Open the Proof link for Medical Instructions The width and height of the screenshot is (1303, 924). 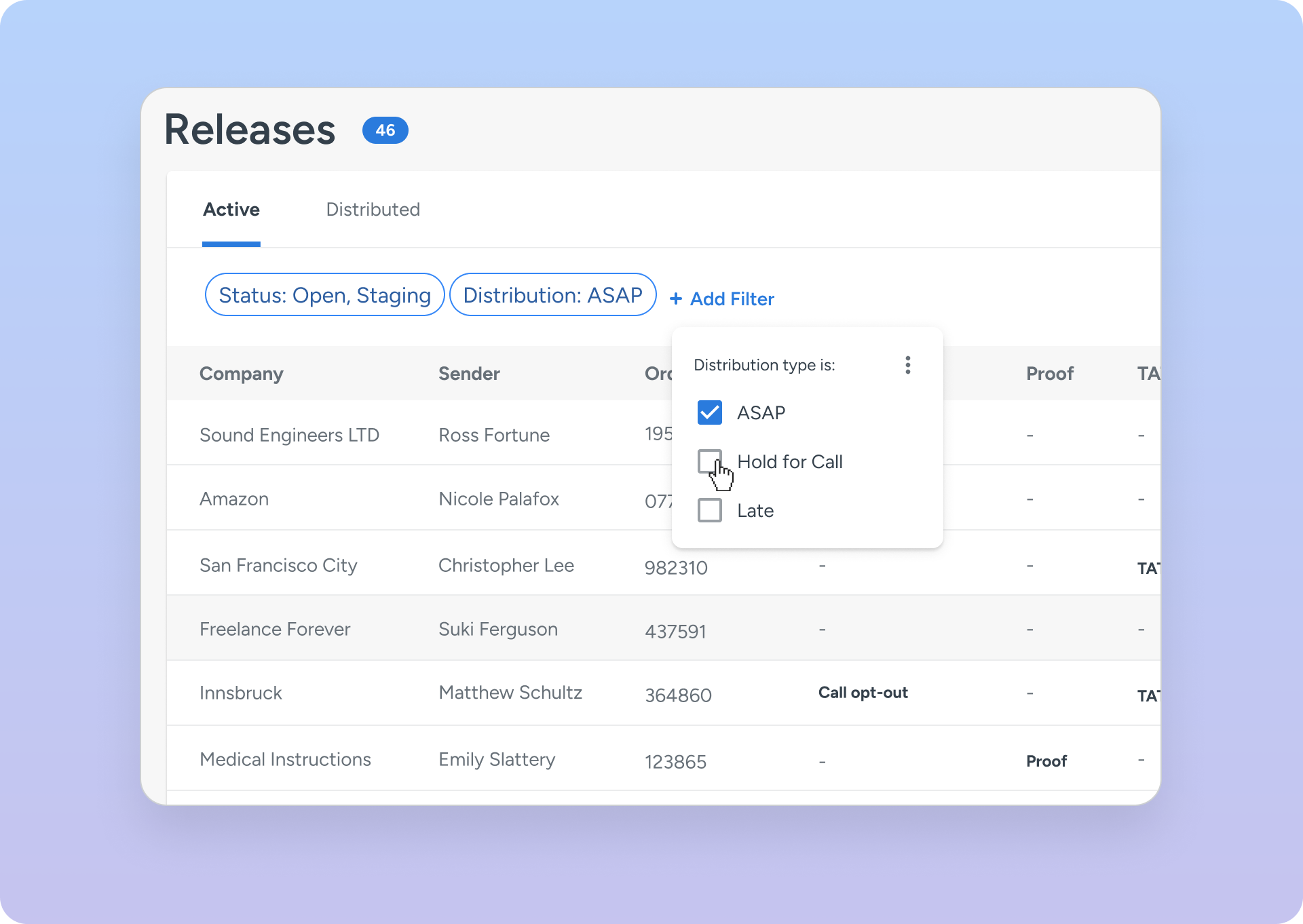(1046, 761)
